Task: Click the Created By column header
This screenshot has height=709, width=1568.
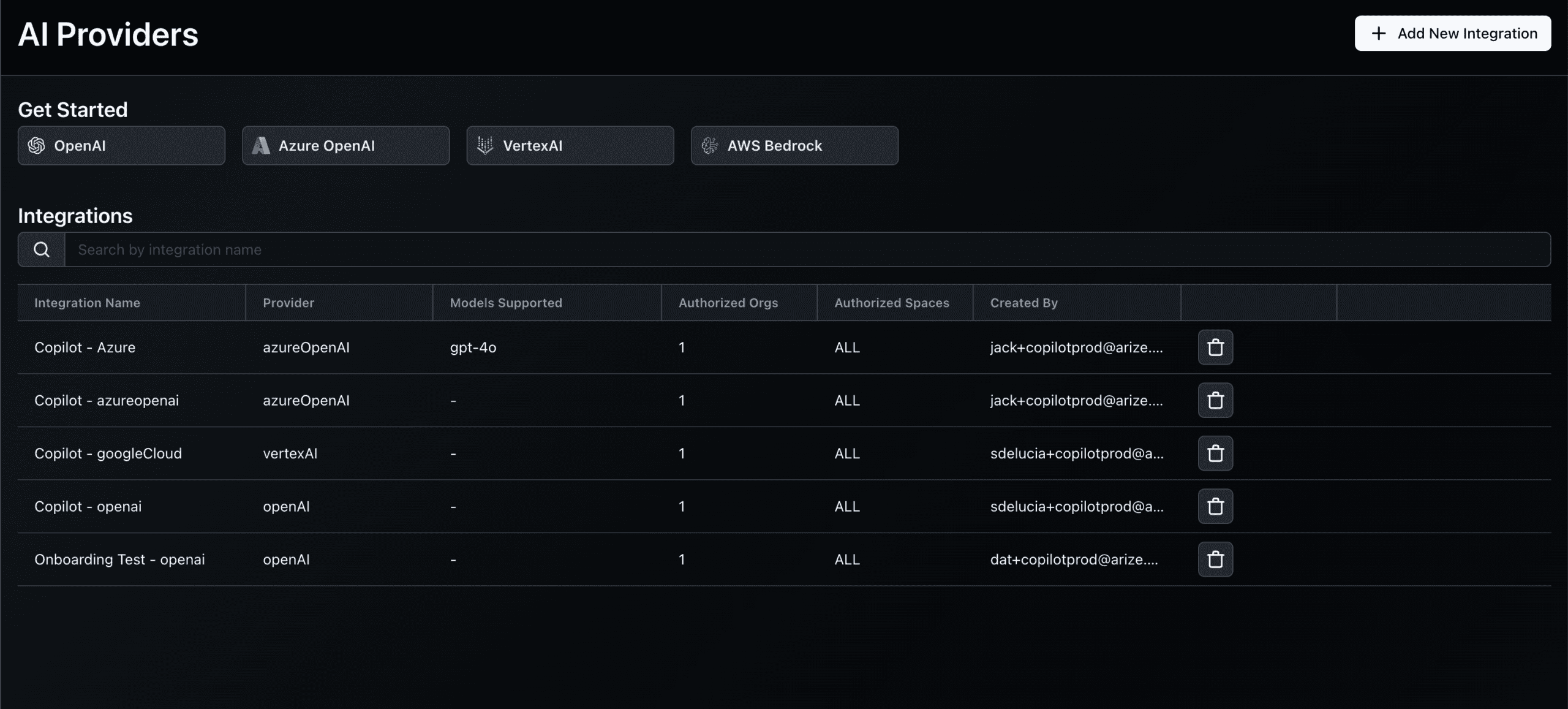Action: click(x=1023, y=303)
